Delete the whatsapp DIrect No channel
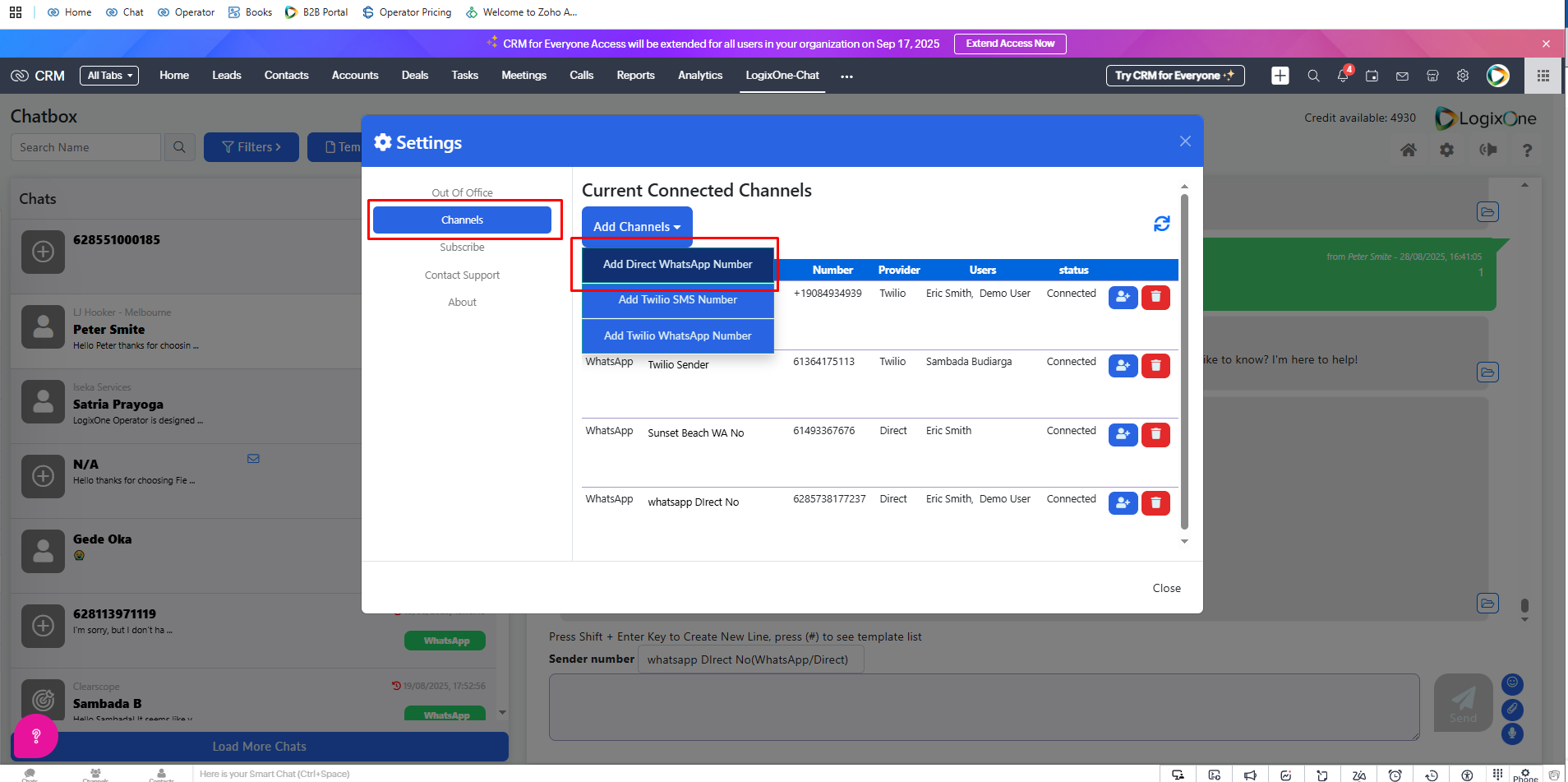Image resolution: width=1568 pixels, height=782 pixels. coord(1155,502)
